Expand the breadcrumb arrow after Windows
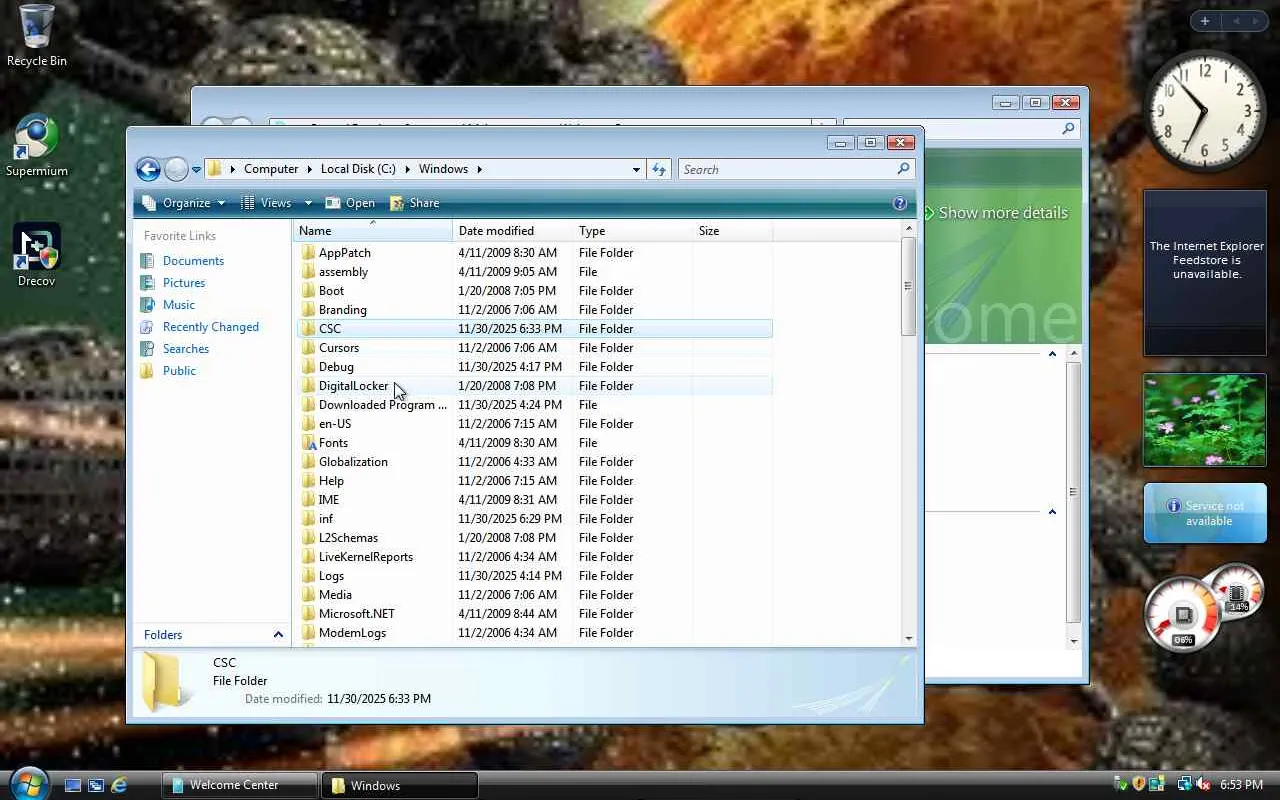The image size is (1280, 800). click(x=479, y=169)
